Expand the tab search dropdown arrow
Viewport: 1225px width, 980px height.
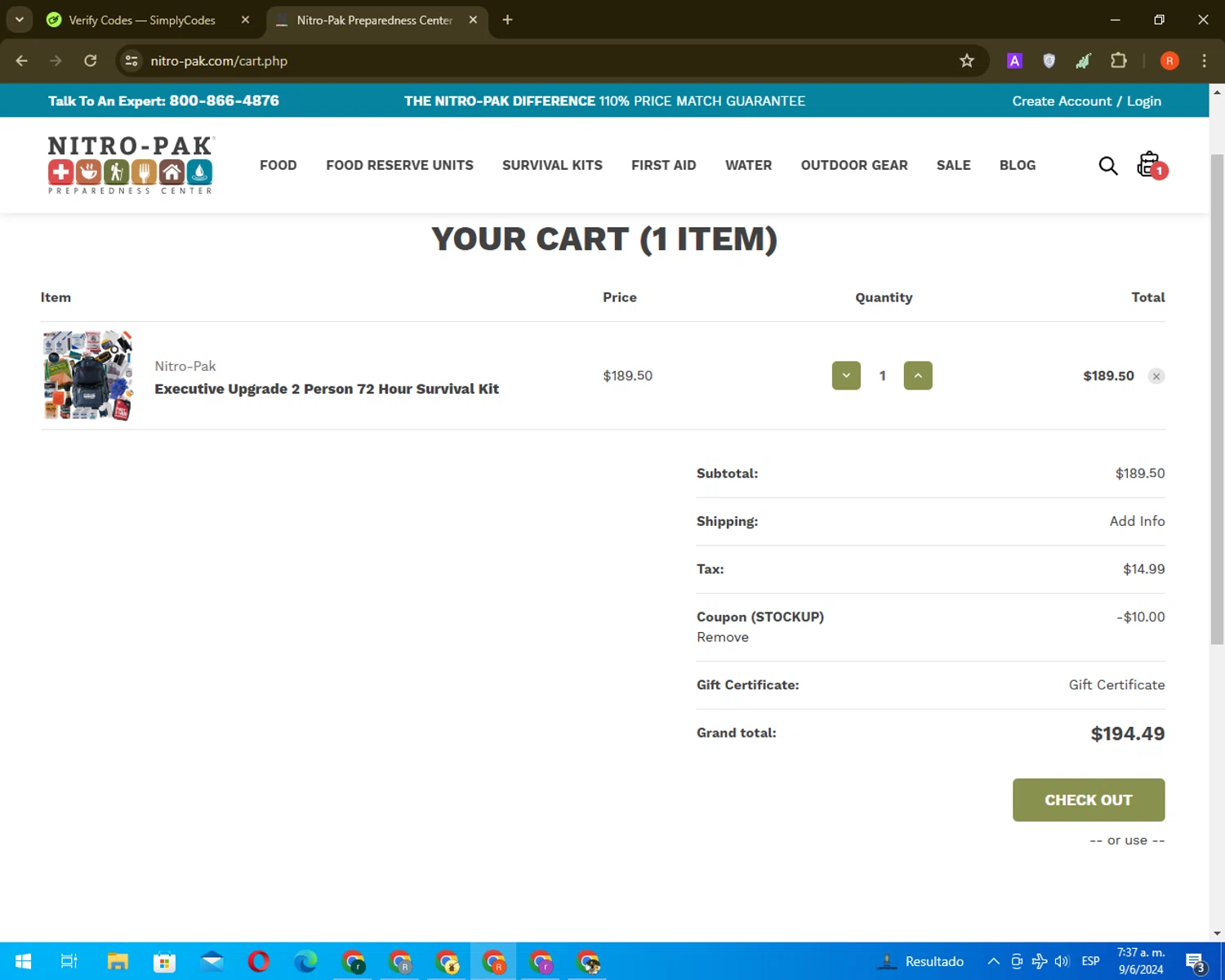click(x=19, y=20)
